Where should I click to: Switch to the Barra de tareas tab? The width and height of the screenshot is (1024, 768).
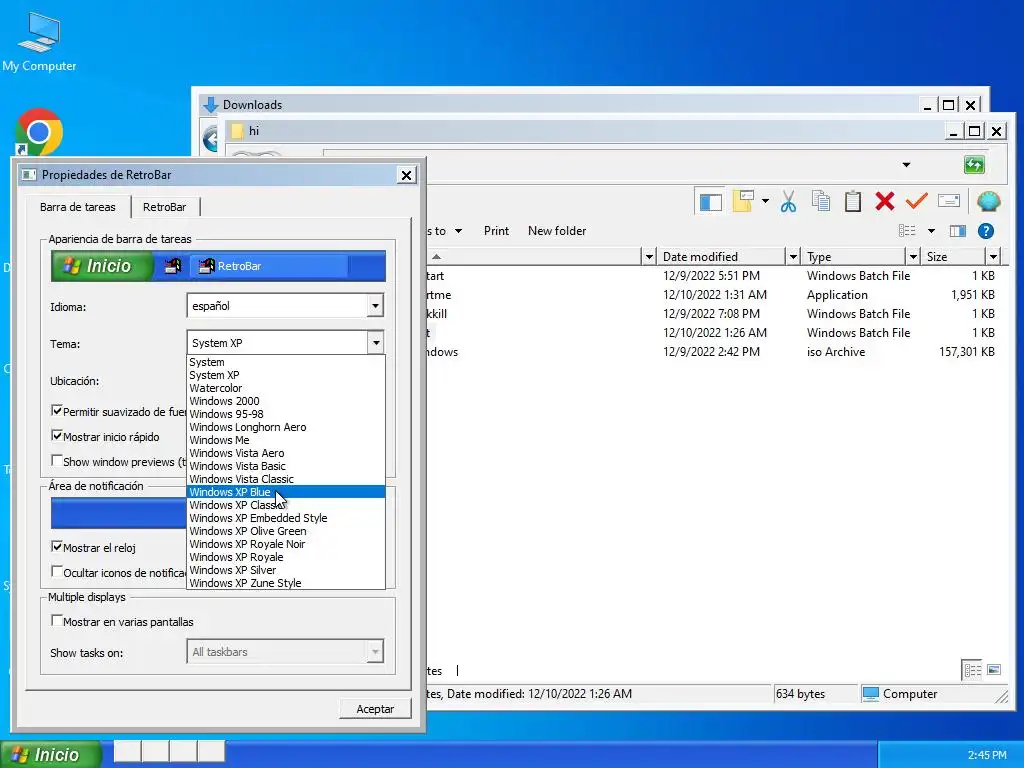78,207
